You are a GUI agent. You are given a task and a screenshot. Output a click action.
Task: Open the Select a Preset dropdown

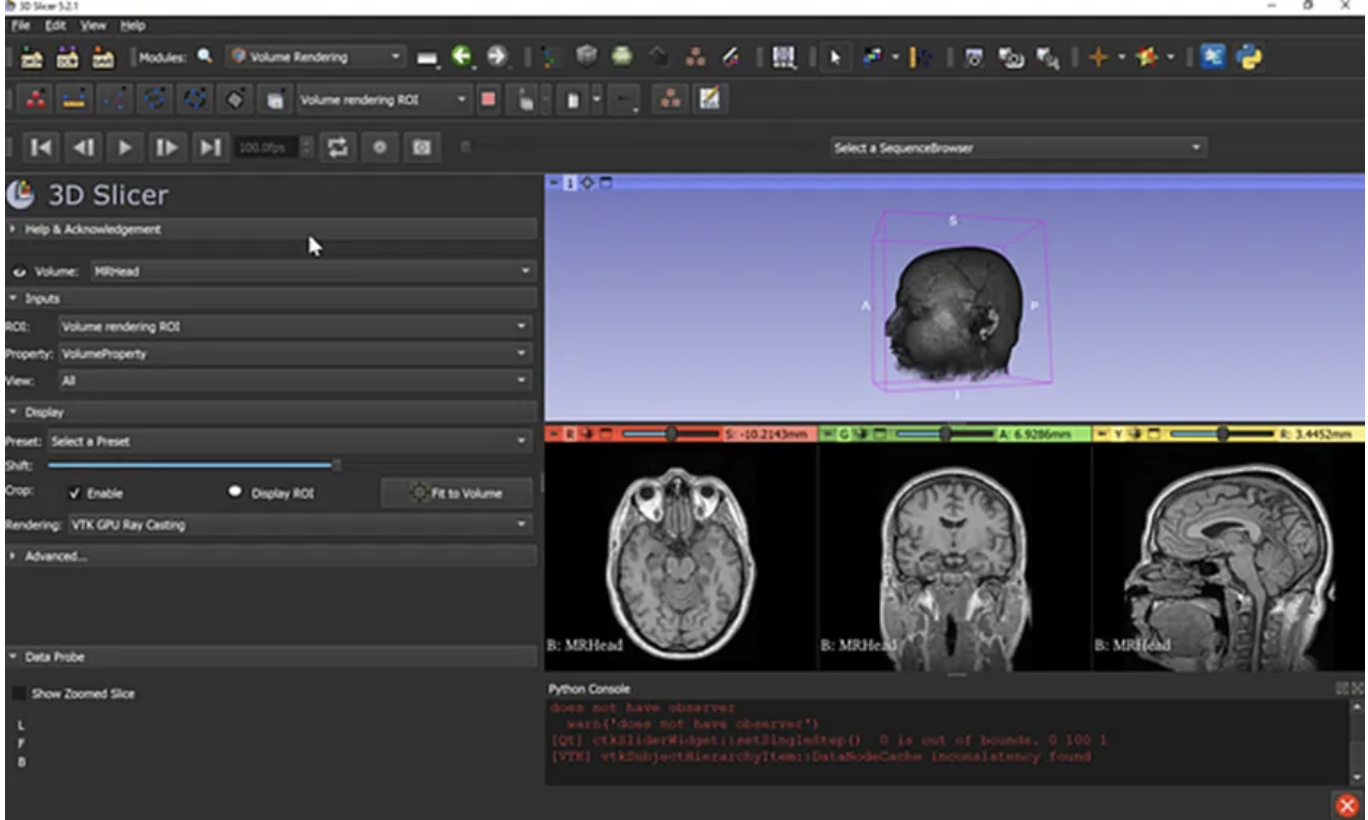(x=290, y=441)
